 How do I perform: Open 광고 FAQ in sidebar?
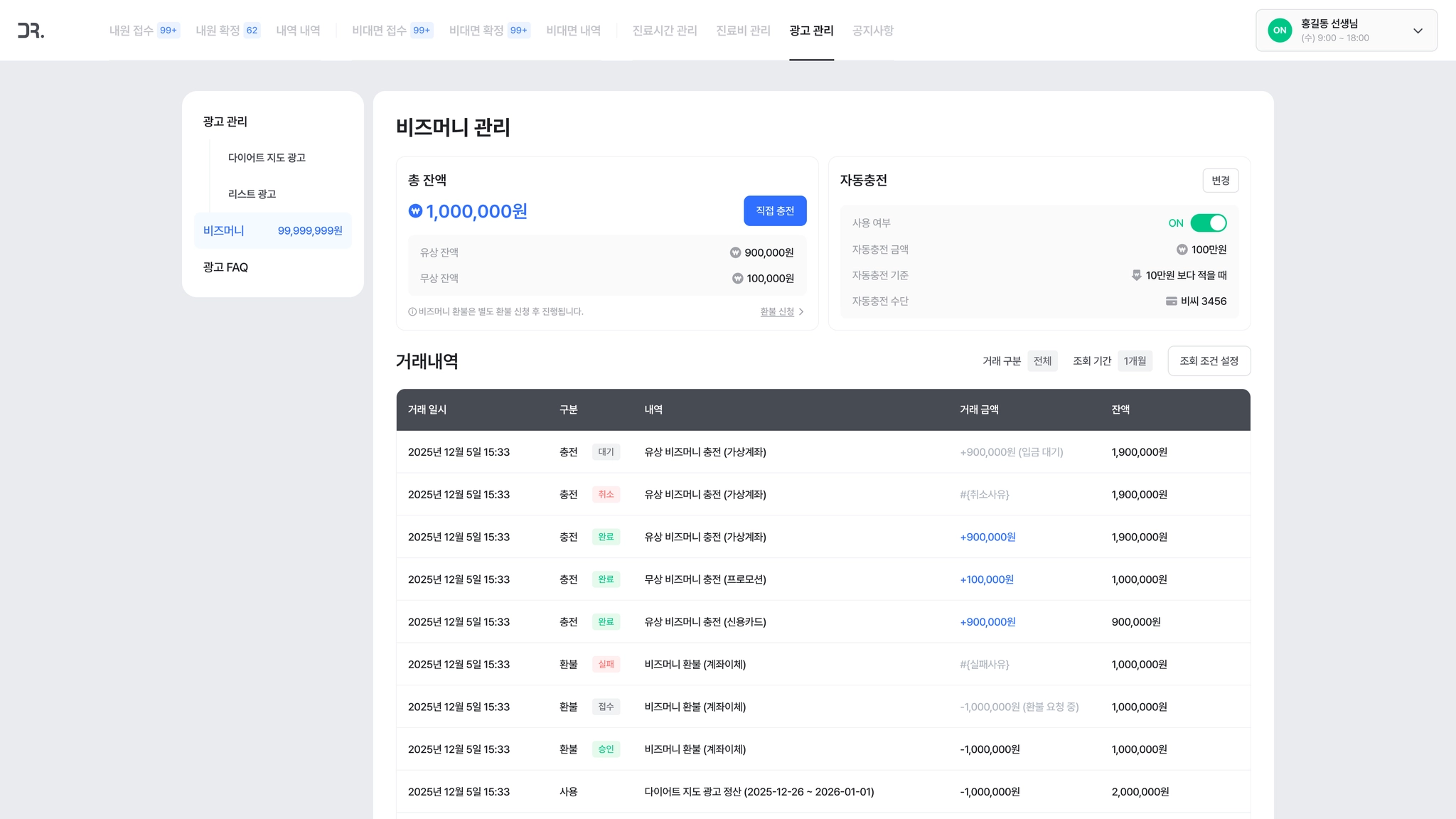[x=225, y=267]
